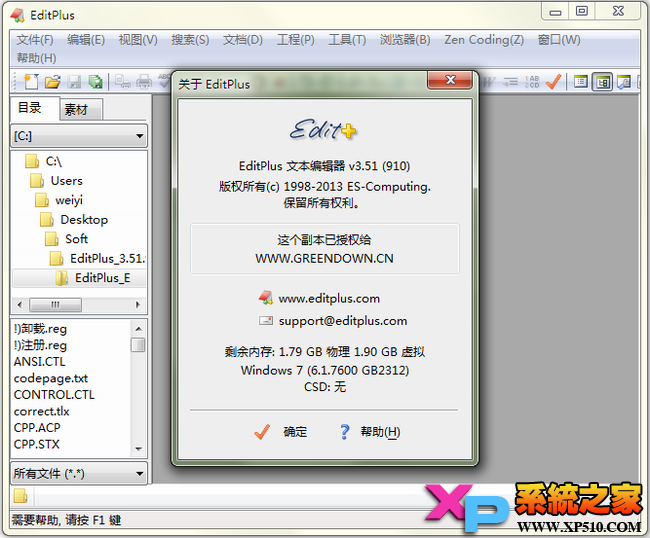Click the folder icon in bottom bar
650x538 pixels.
click(20, 496)
